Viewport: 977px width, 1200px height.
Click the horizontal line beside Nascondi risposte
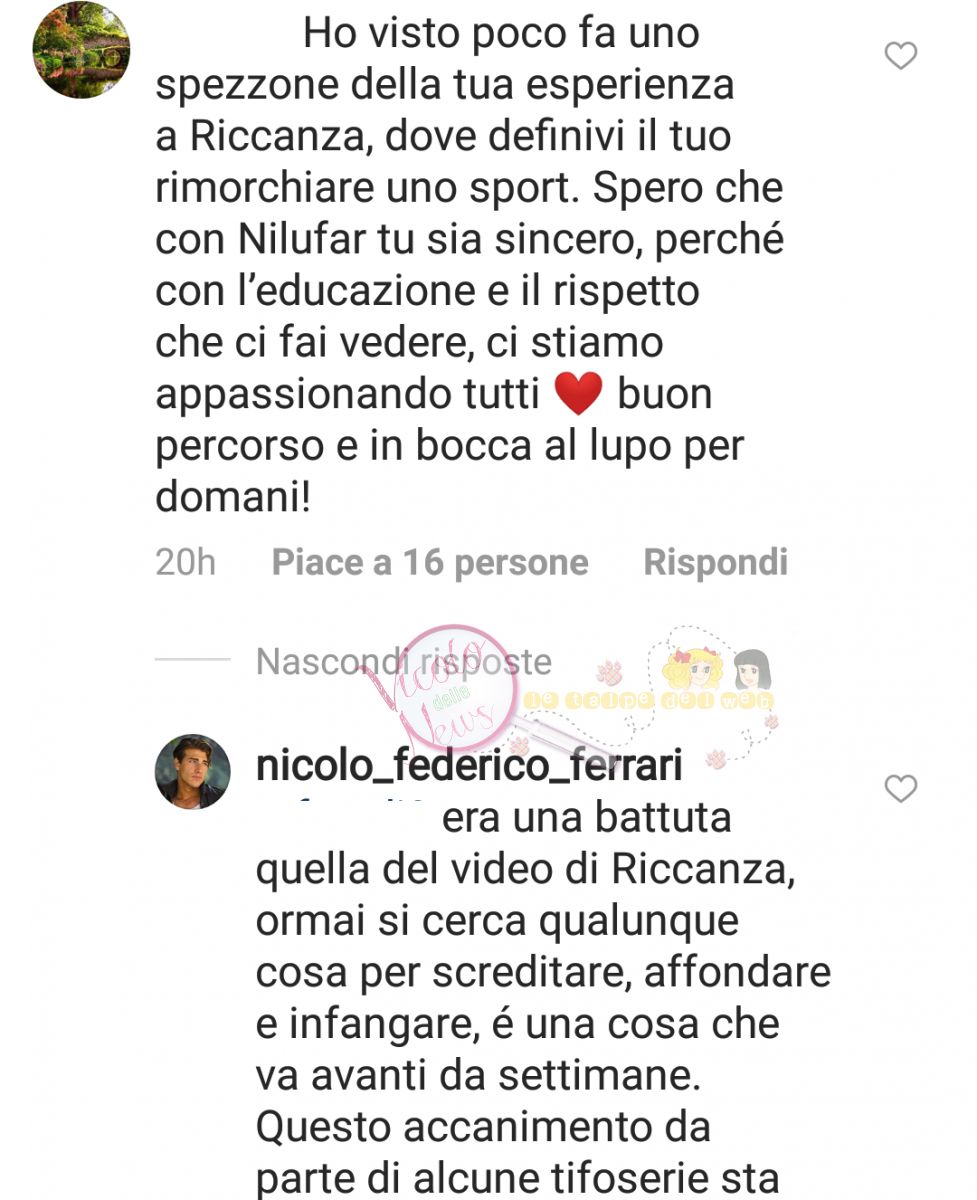[193, 660]
